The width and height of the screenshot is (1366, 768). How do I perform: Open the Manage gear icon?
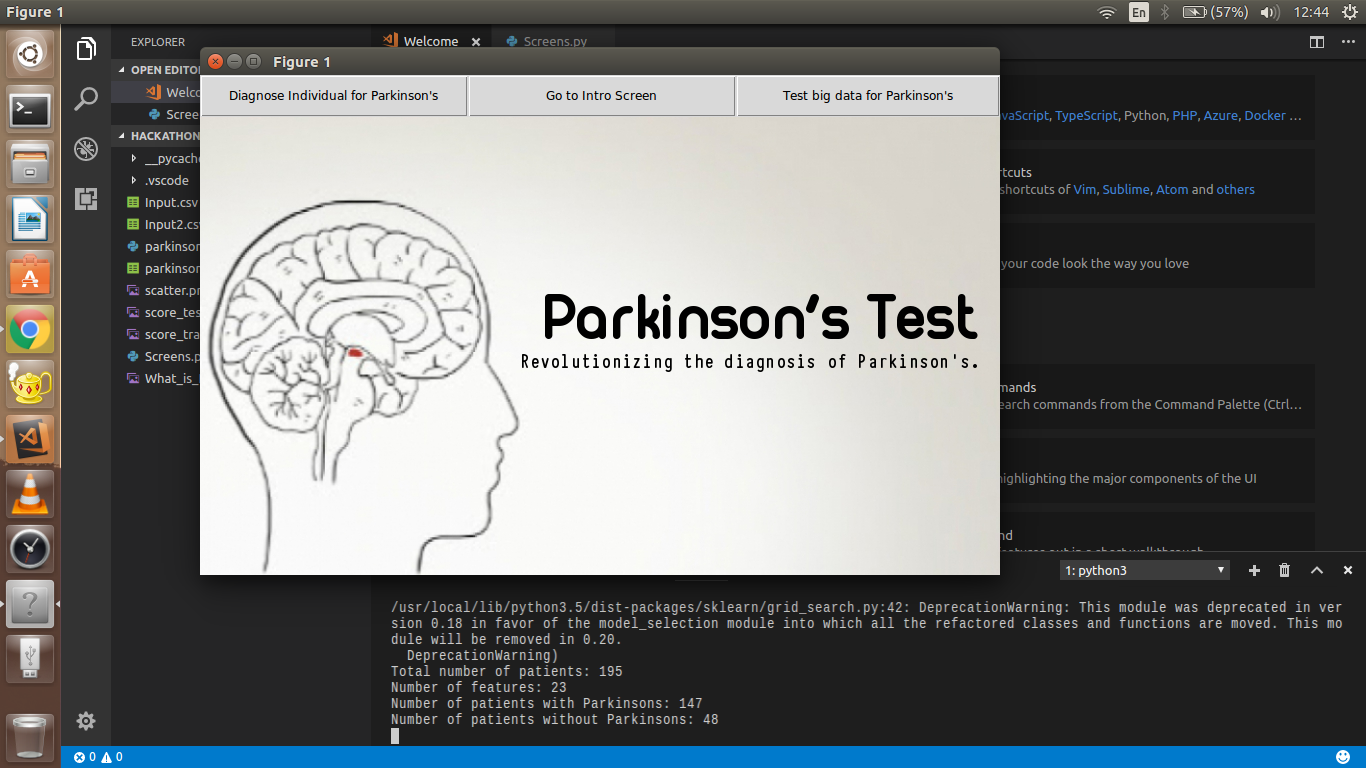pyautogui.click(x=86, y=721)
